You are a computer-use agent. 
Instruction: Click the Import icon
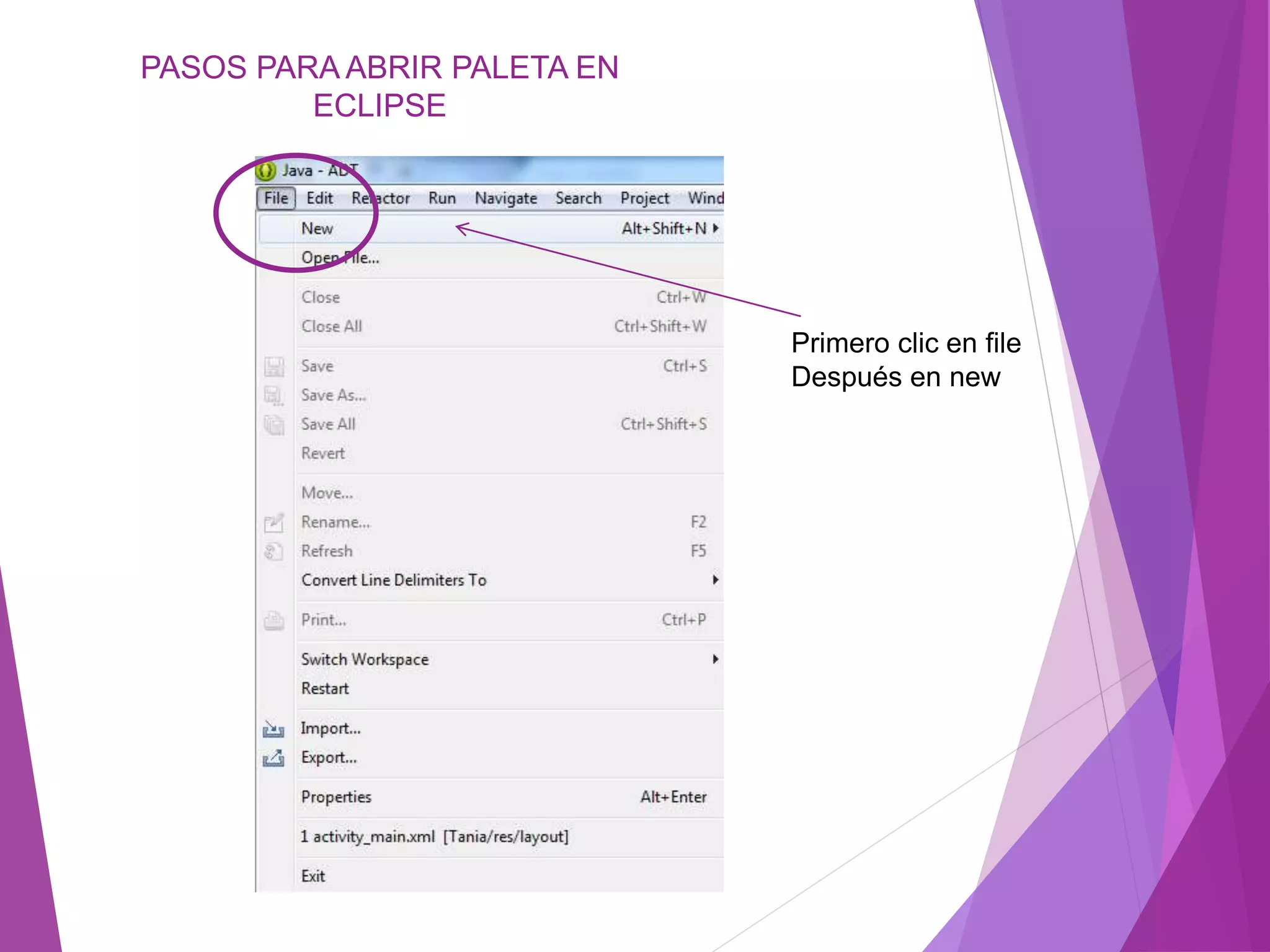(273, 729)
